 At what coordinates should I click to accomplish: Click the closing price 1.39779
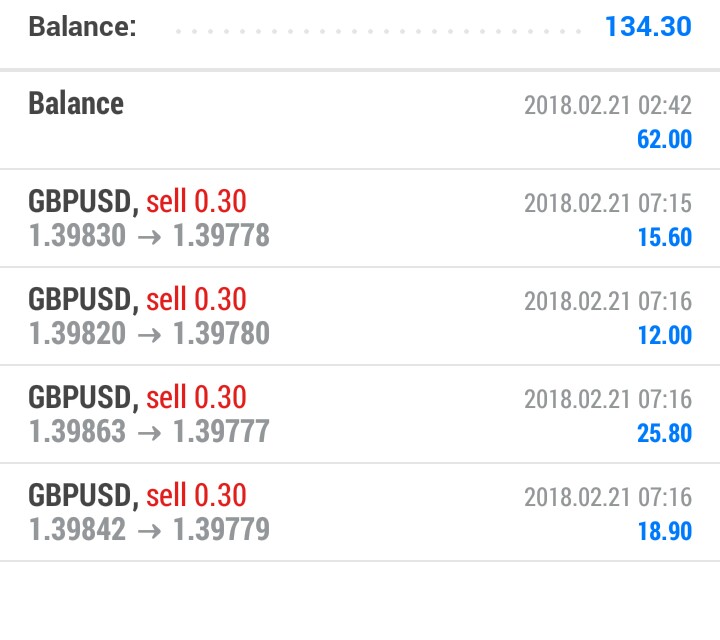tap(221, 529)
